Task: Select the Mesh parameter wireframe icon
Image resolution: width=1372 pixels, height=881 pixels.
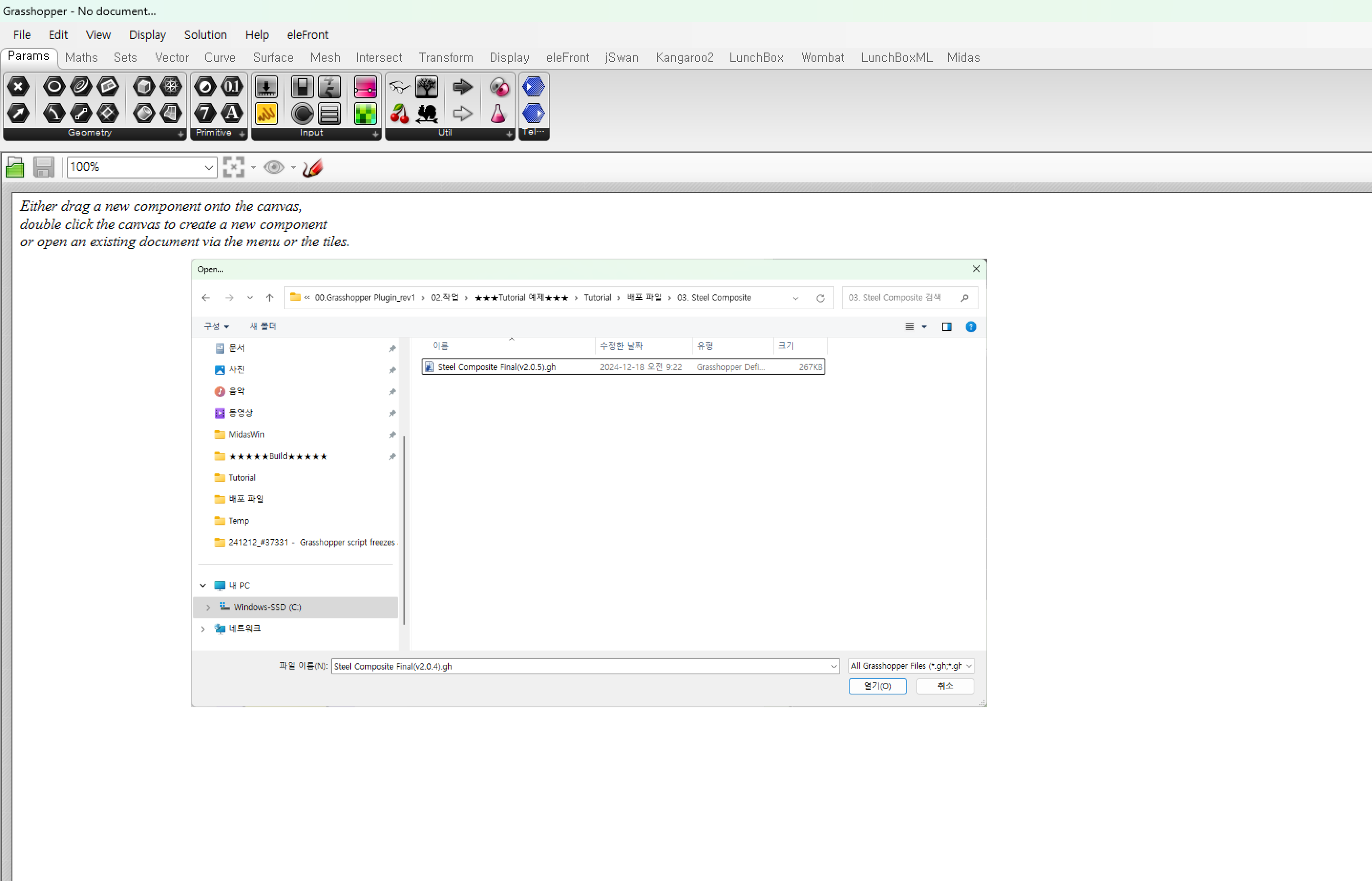Action: point(170,86)
